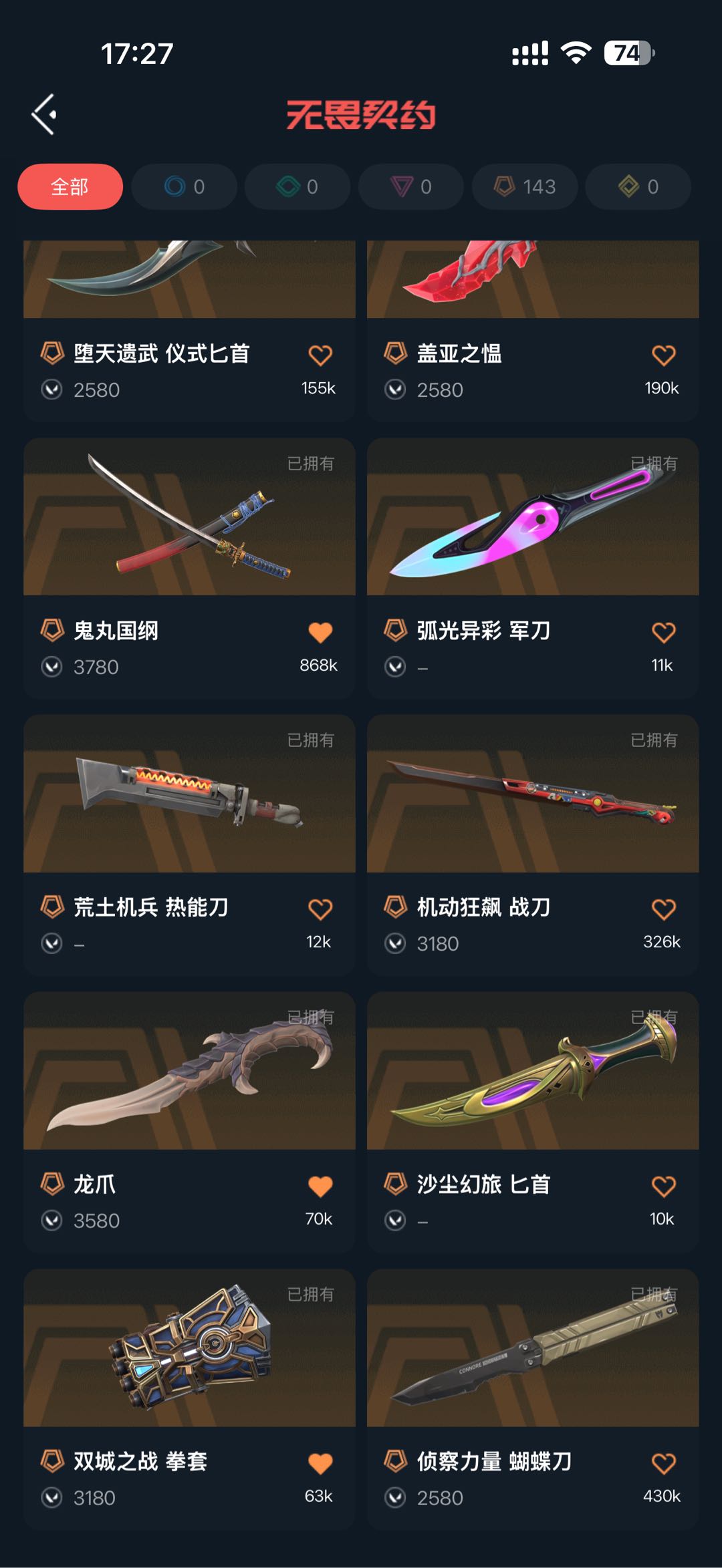Open the 龙爪 dragon claw knife image
Image resolution: width=722 pixels, height=1568 pixels.
tap(189, 1071)
